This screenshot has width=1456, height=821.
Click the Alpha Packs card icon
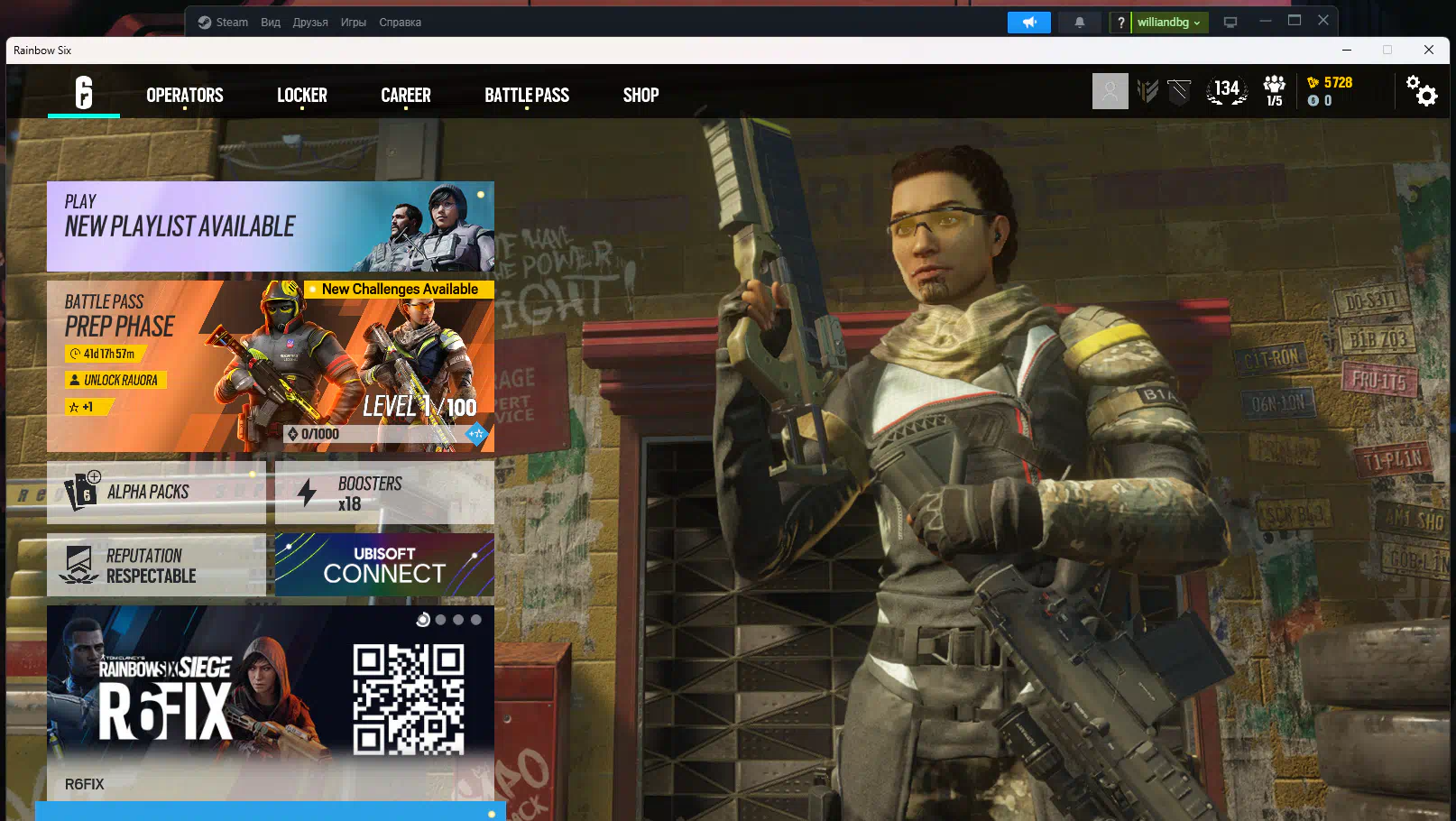tap(82, 492)
